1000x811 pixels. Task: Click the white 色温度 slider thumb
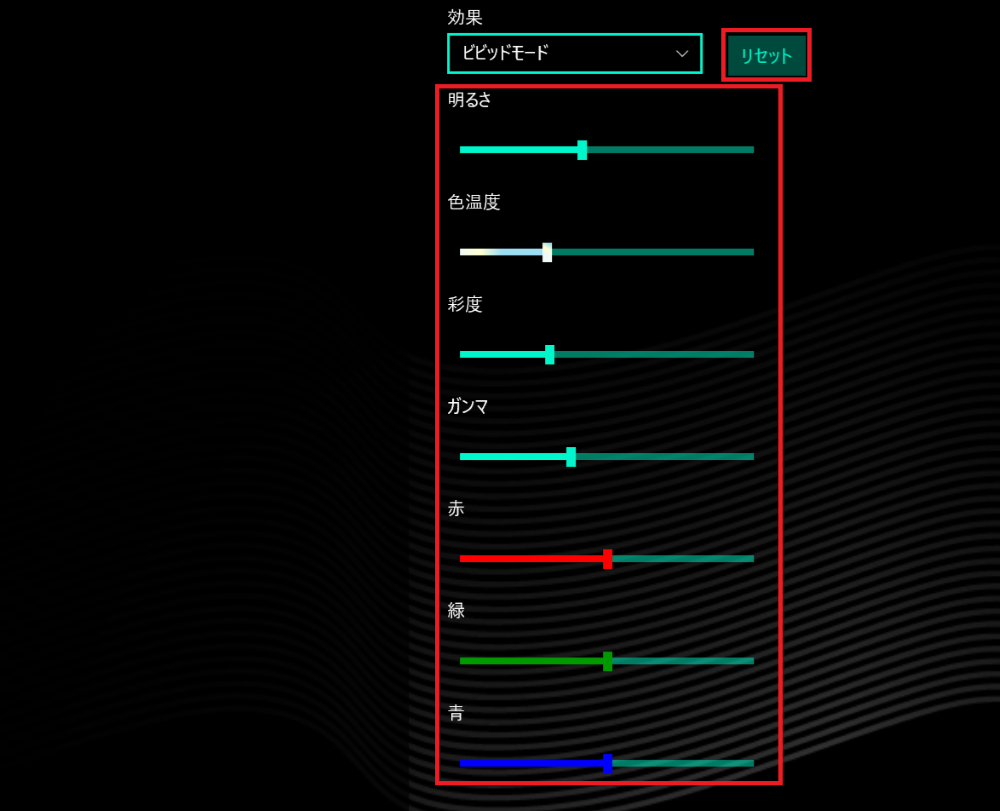[547, 252]
